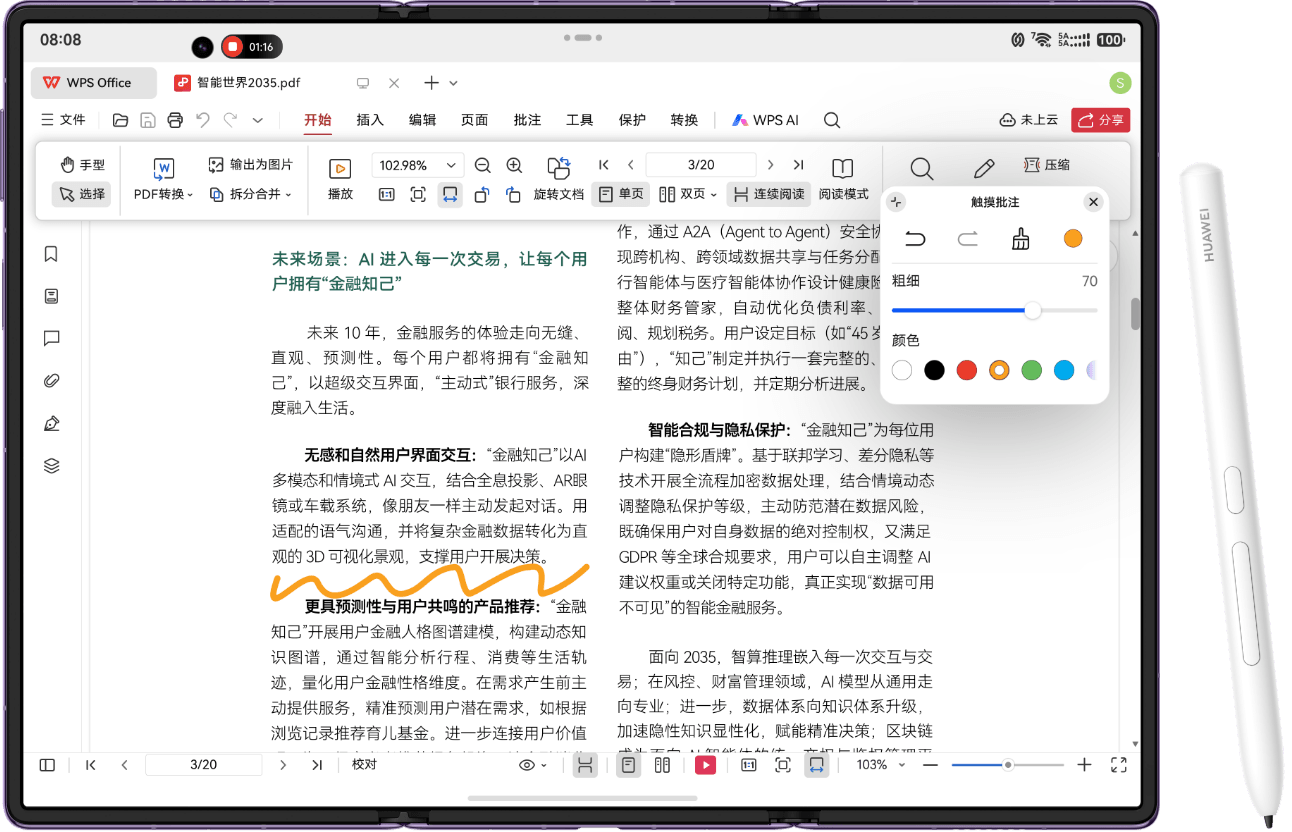Click the search magnifier next to WPS AI
The image size is (1292, 832).
click(832, 120)
